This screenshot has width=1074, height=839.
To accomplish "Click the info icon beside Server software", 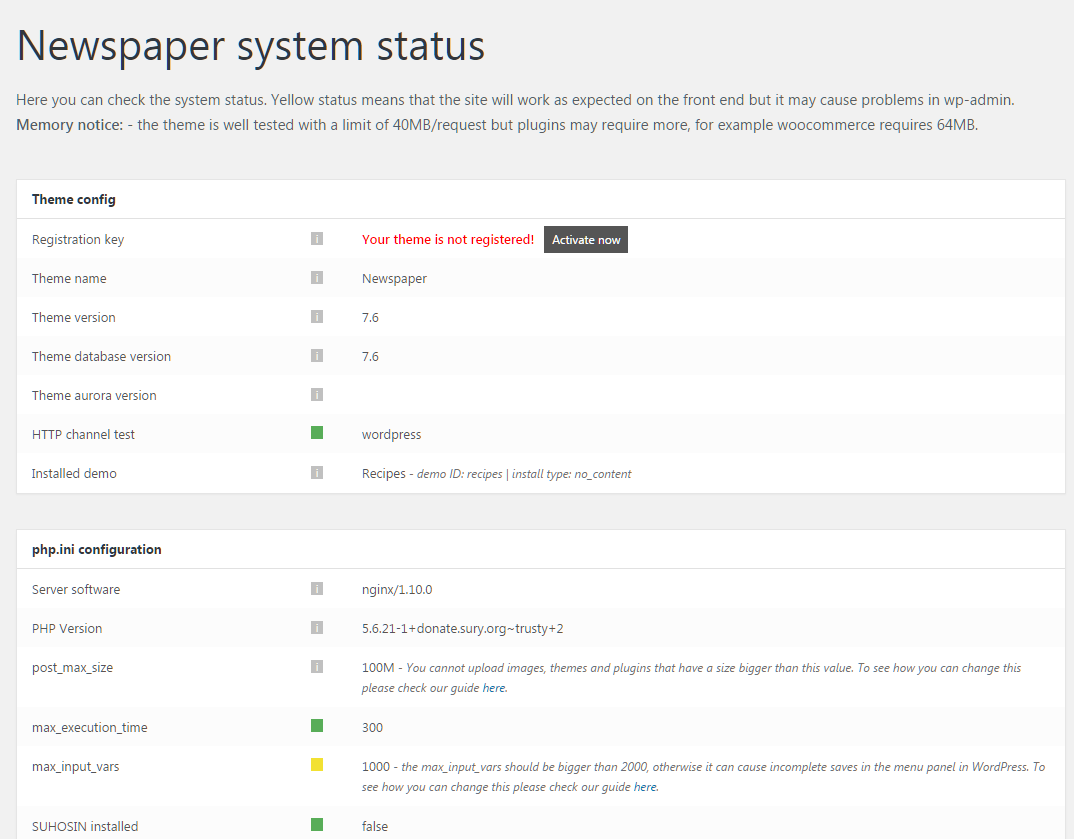I will [316, 588].
